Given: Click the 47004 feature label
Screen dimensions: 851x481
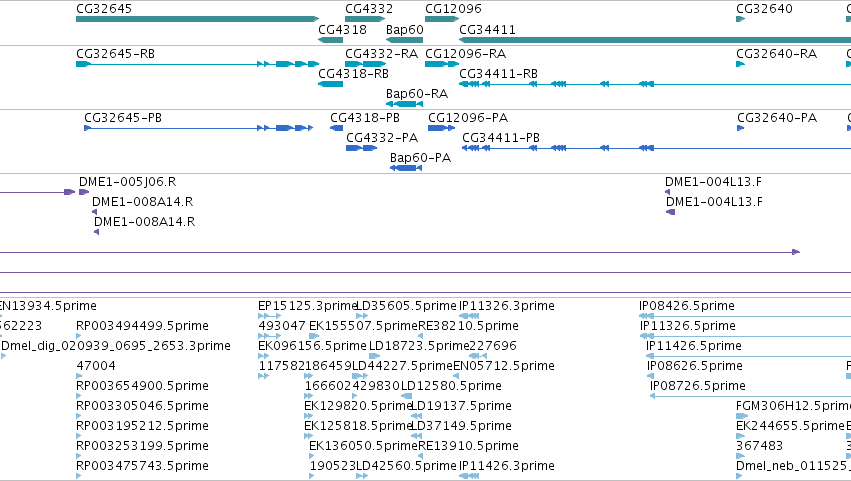Looking at the screenshot, I should [96, 365].
